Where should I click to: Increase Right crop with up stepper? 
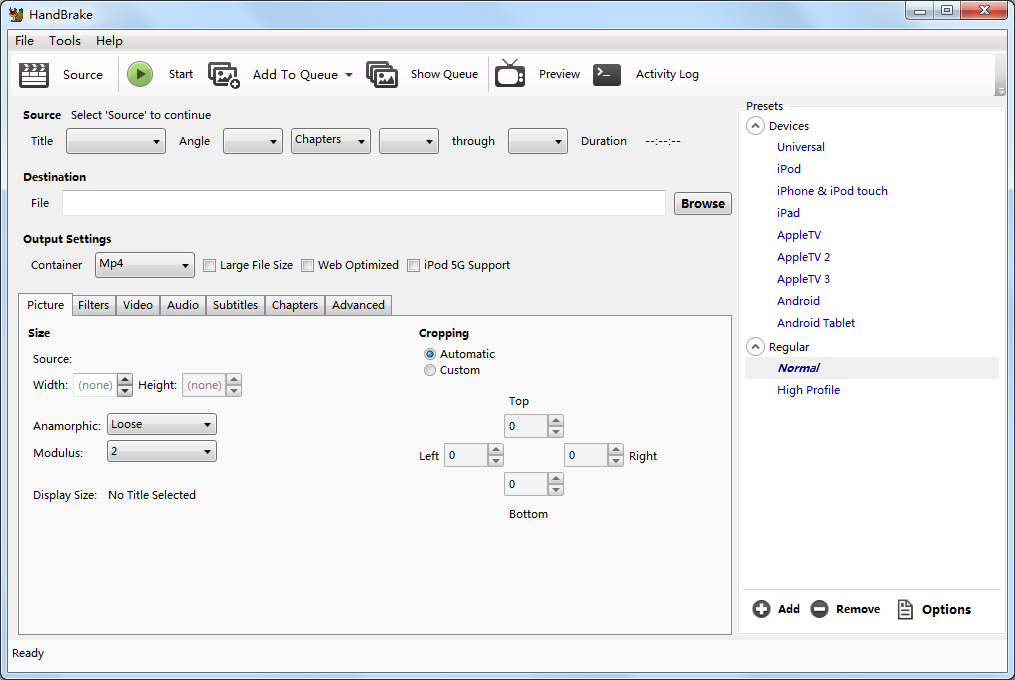[616, 449]
